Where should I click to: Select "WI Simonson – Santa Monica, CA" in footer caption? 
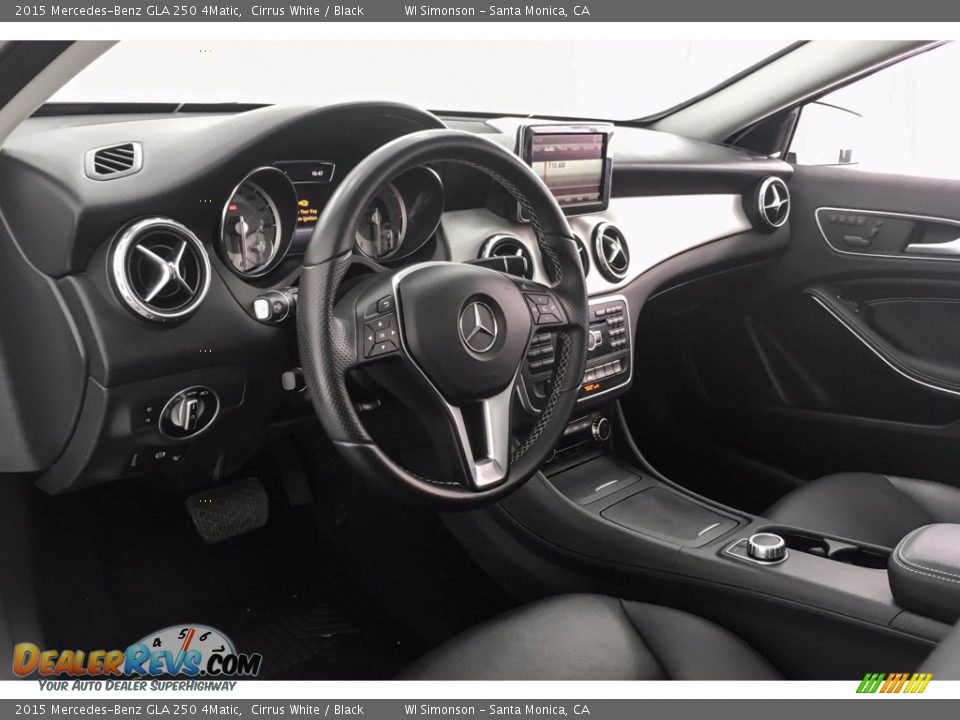[497, 710]
